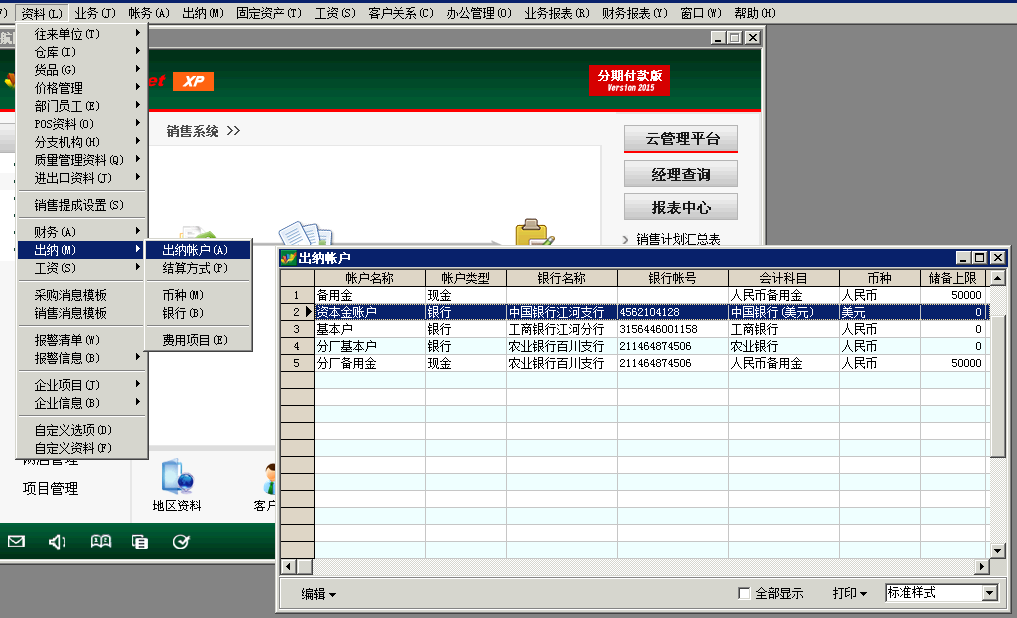The image size is (1017, 618).
Task: Select 结算方式 in the submenu
Action: (x=198, y=268)
